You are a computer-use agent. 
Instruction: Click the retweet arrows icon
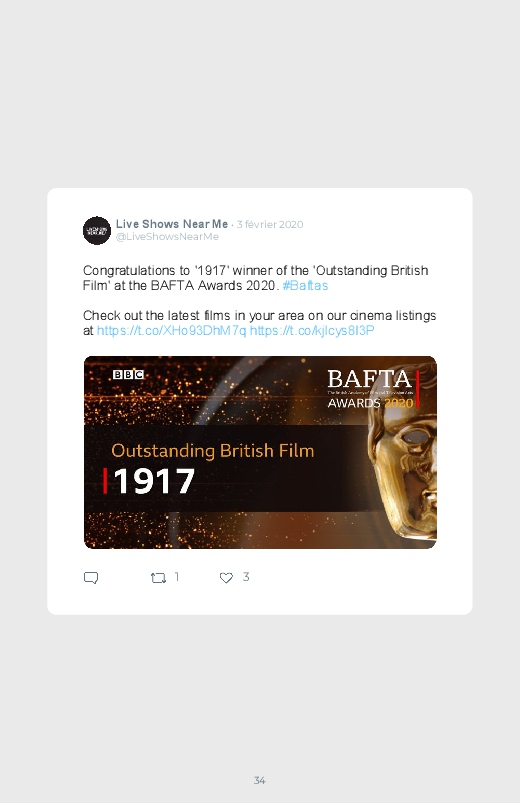158,578
